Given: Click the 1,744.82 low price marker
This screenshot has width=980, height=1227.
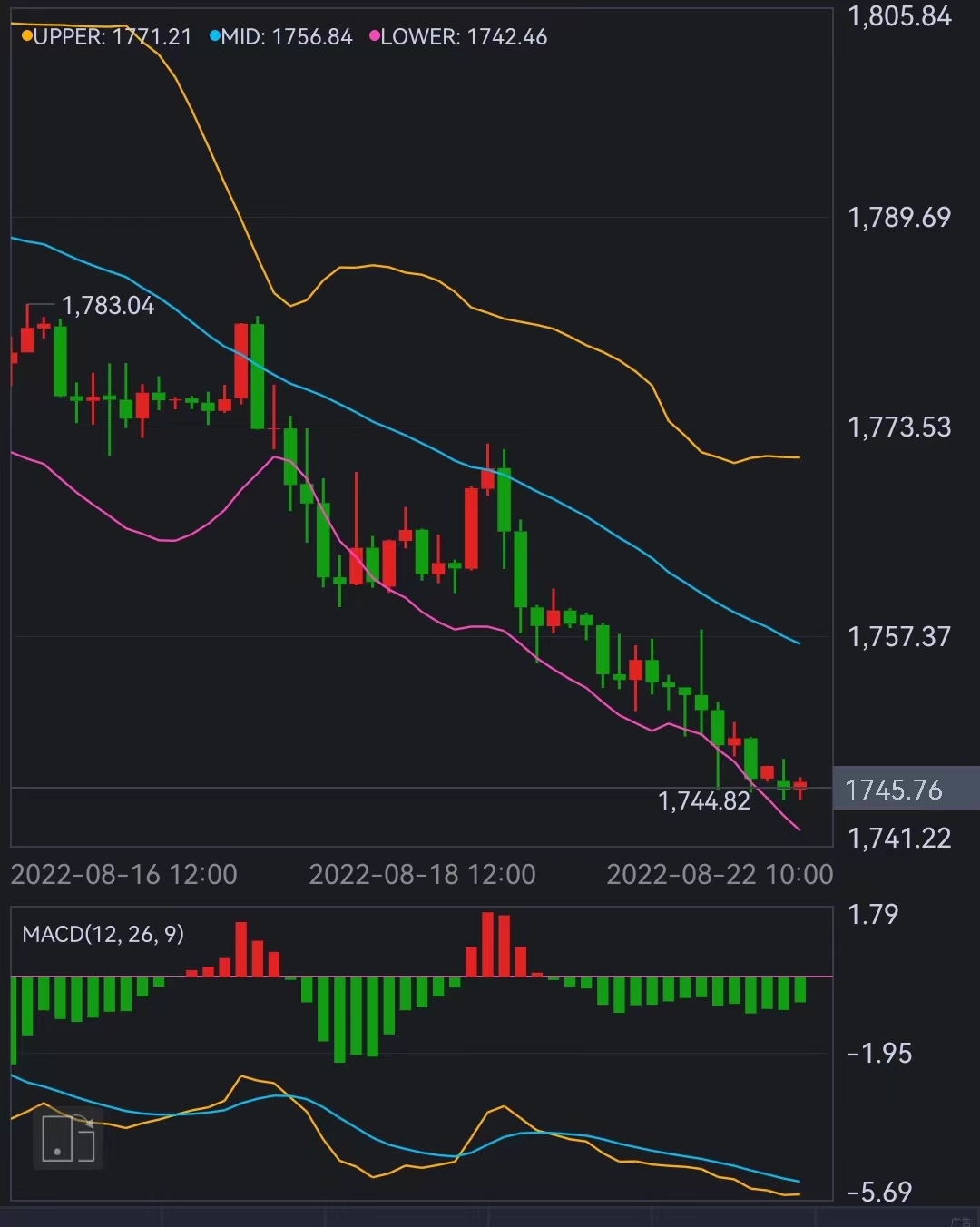Looking at the screenshot, I should tap(704, 801).
